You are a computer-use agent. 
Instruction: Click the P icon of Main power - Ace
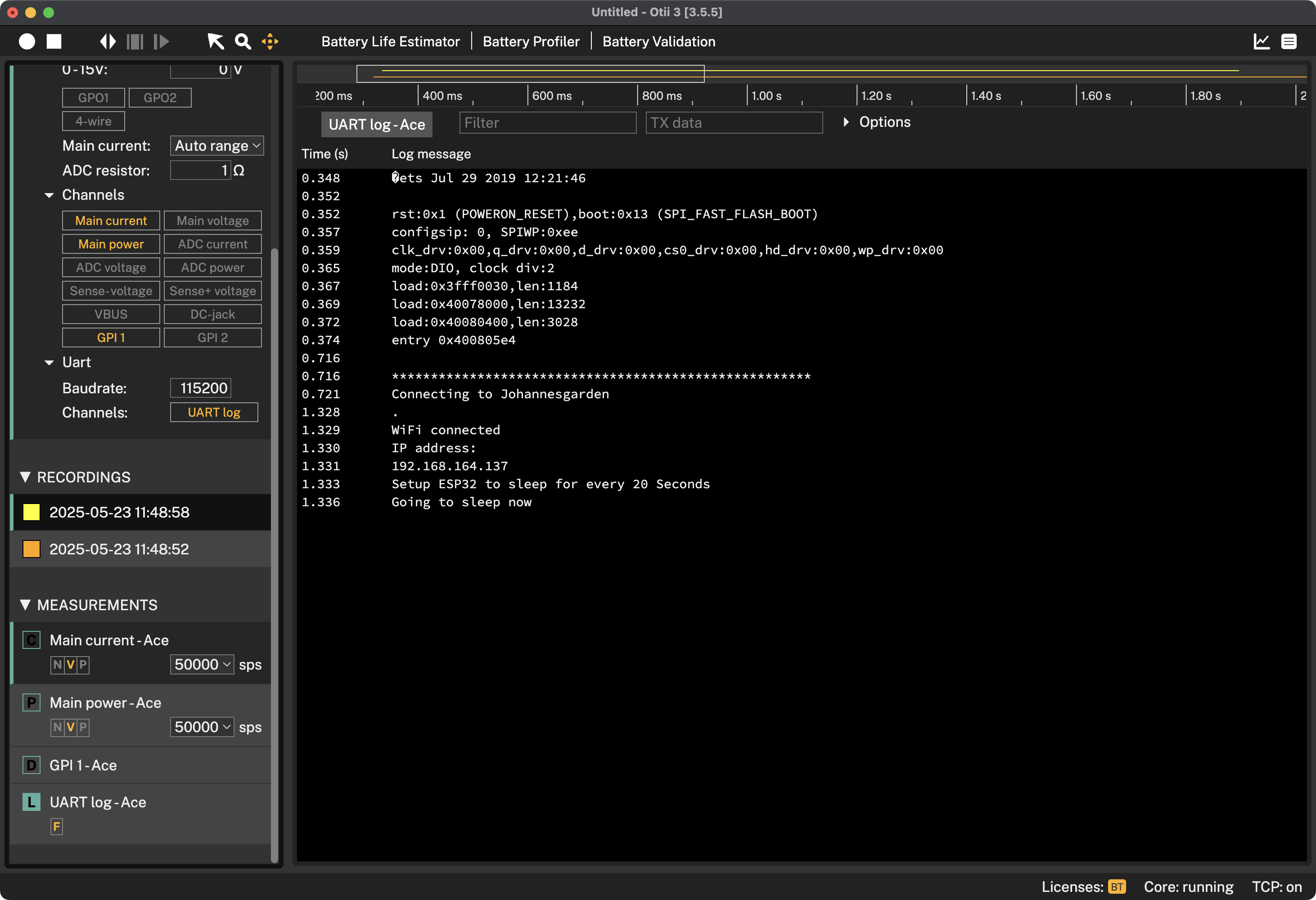[31, 703]
